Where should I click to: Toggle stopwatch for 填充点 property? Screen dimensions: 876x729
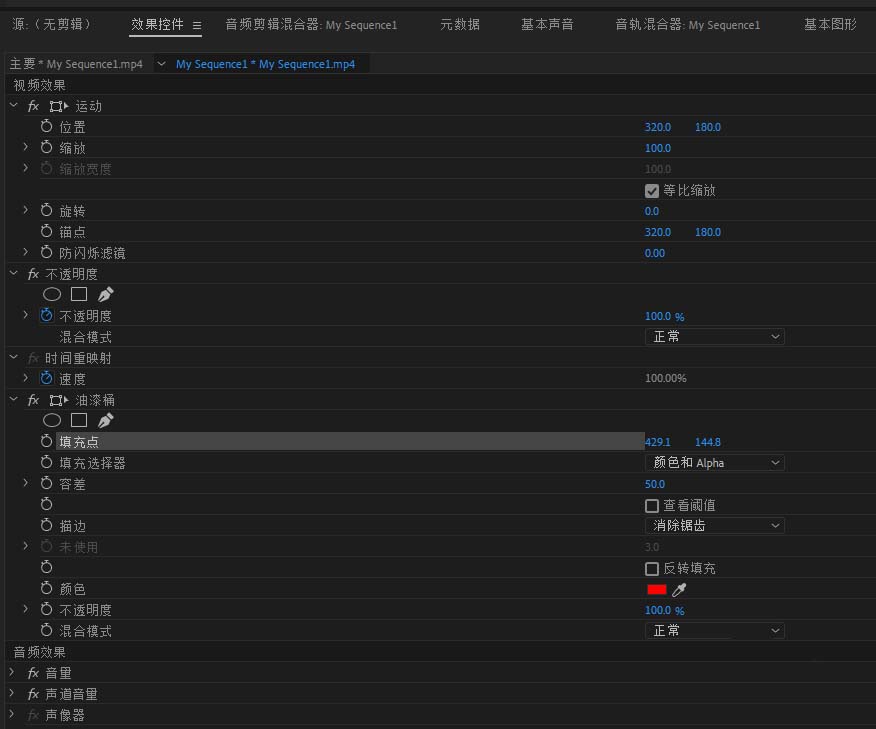click(x=46, y=442)
